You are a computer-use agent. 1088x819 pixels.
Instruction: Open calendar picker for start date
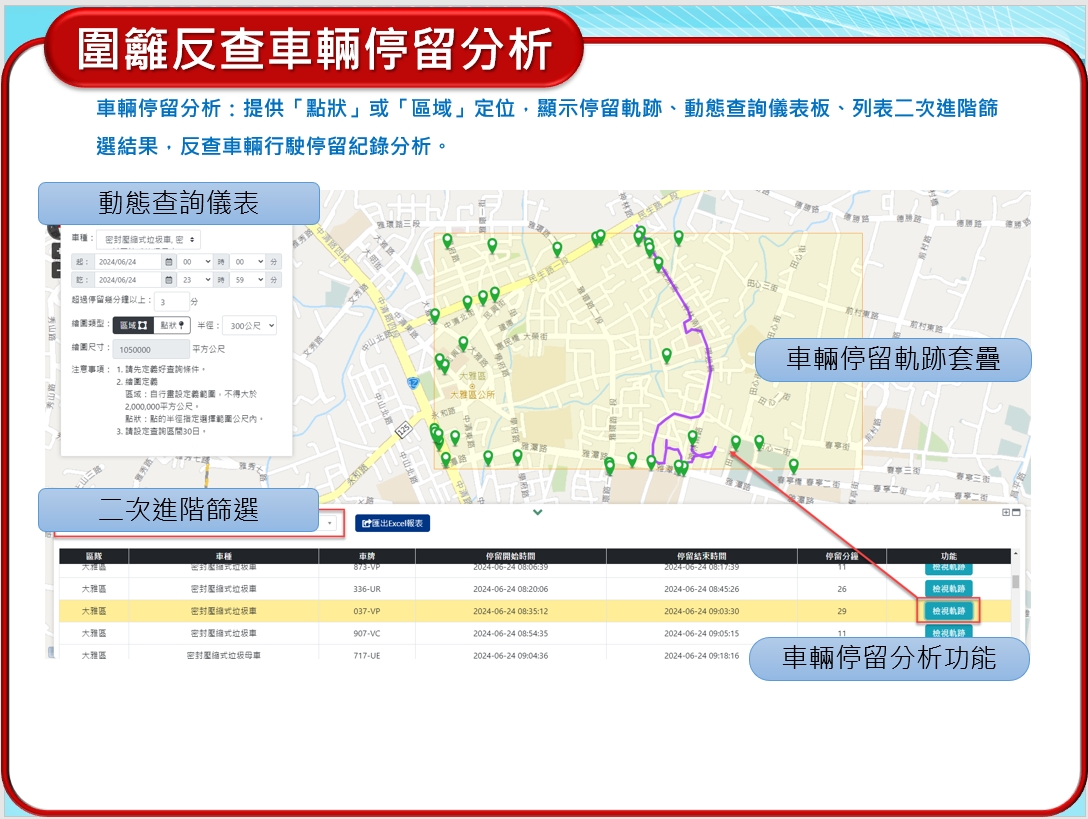coord(169,261)
